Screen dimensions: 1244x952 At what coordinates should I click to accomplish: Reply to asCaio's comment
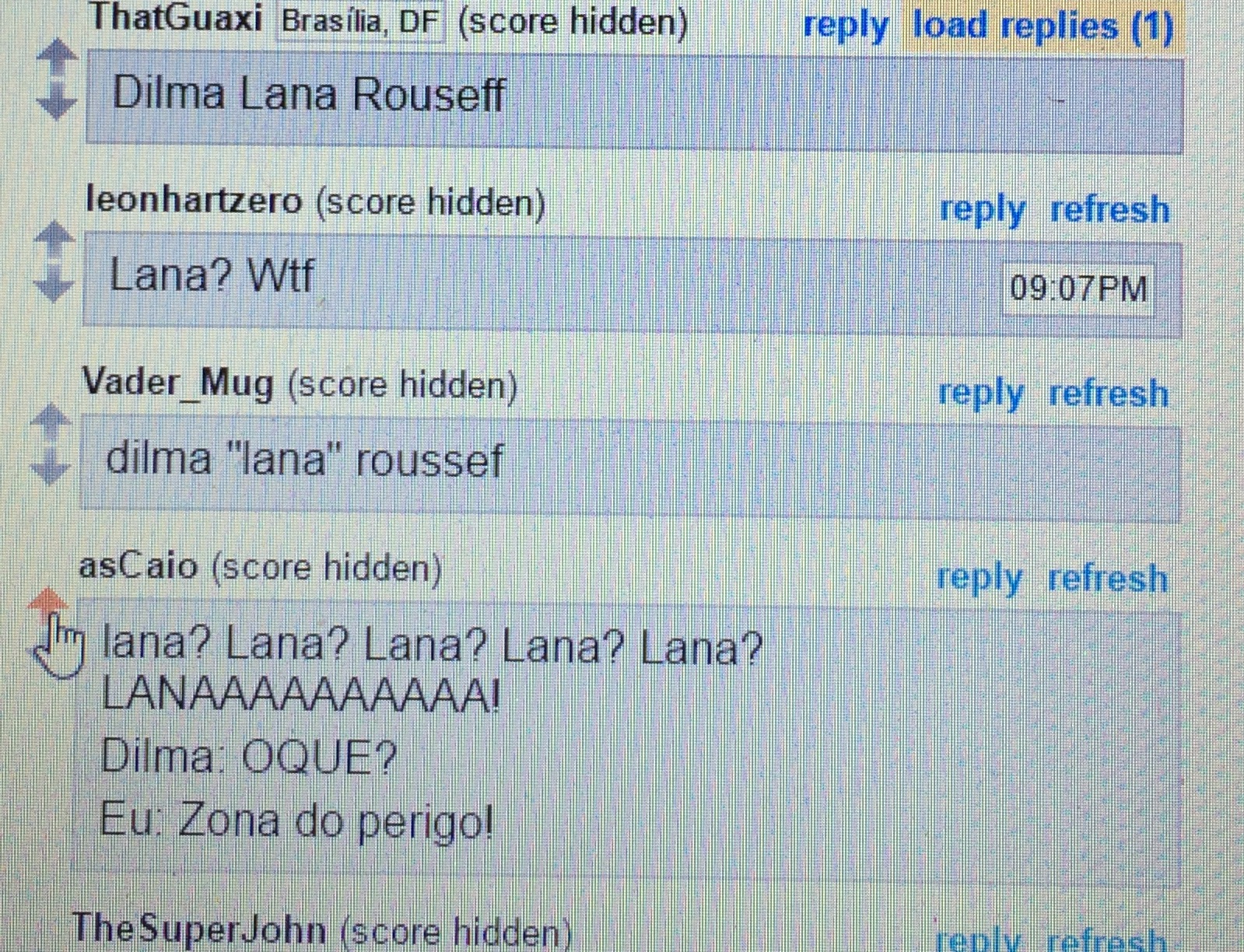(979, 579)
